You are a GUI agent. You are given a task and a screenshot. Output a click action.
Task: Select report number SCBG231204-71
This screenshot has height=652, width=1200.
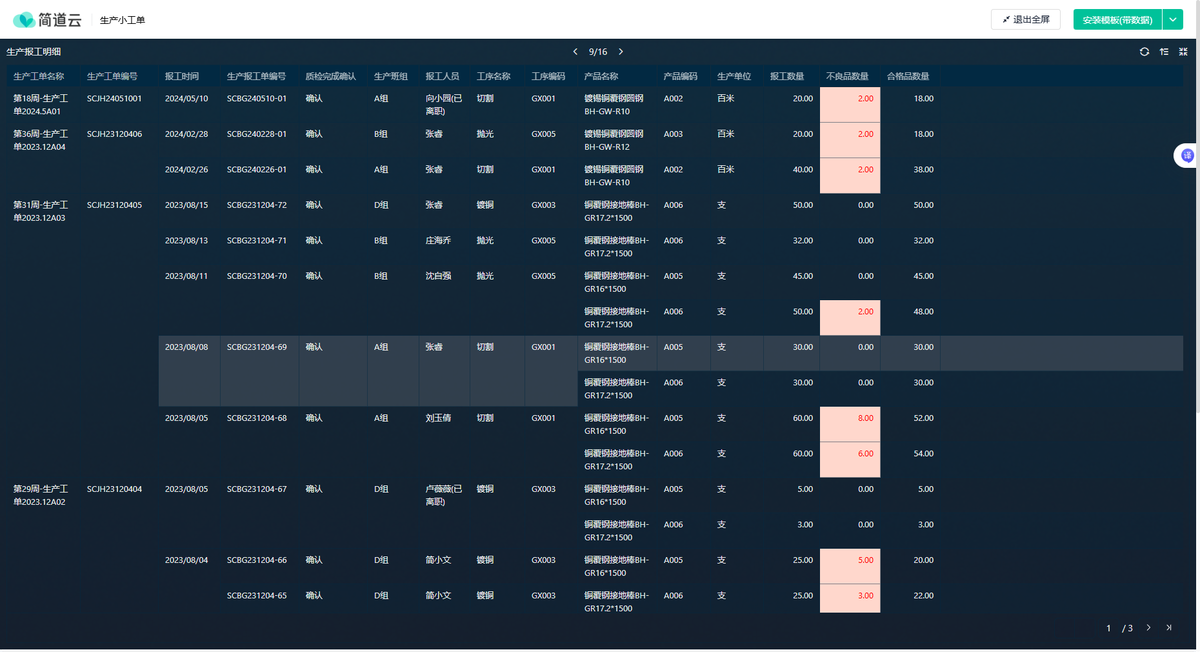(x=257, y=240)
